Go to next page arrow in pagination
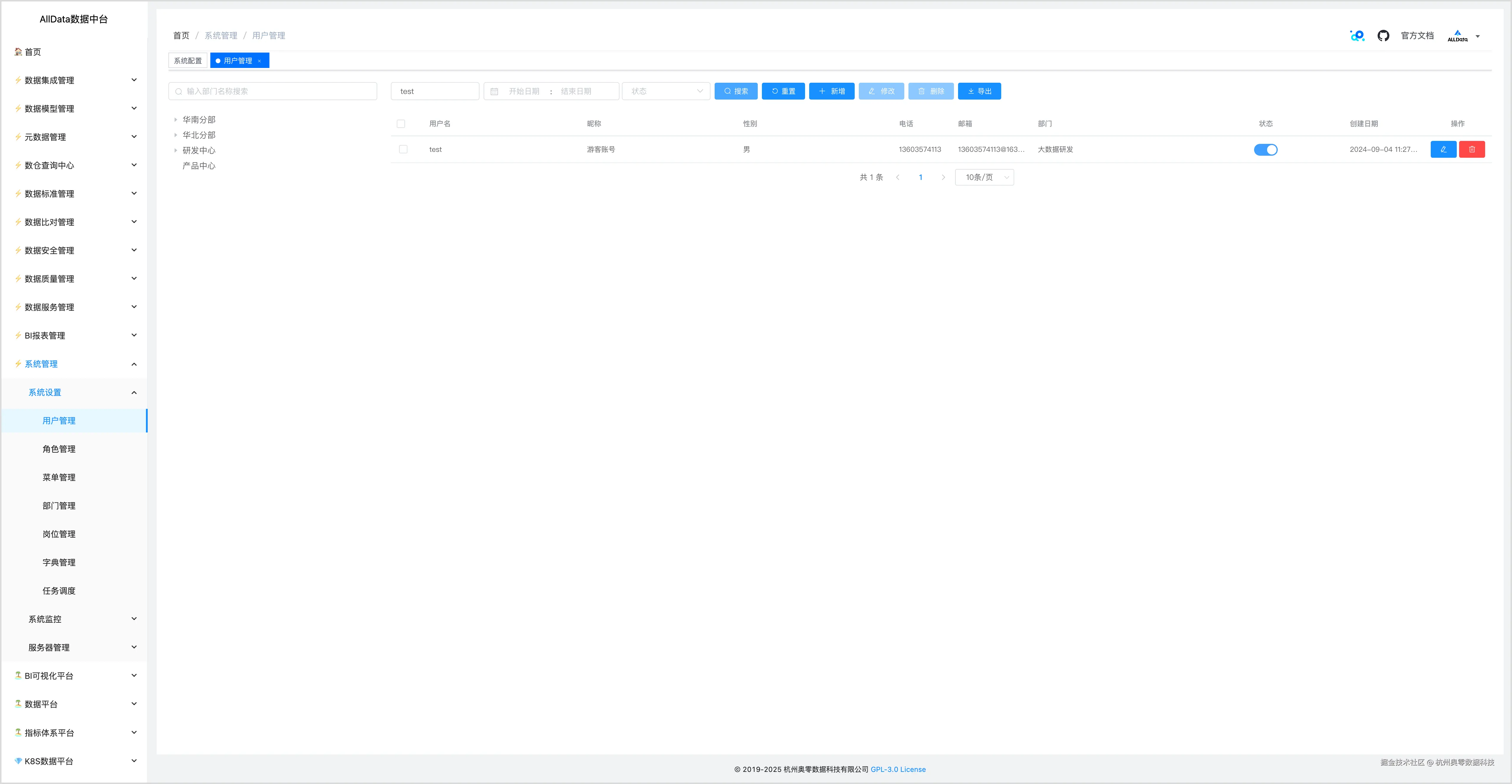This screenshot has width=1512, height=784. click(943, 177)
